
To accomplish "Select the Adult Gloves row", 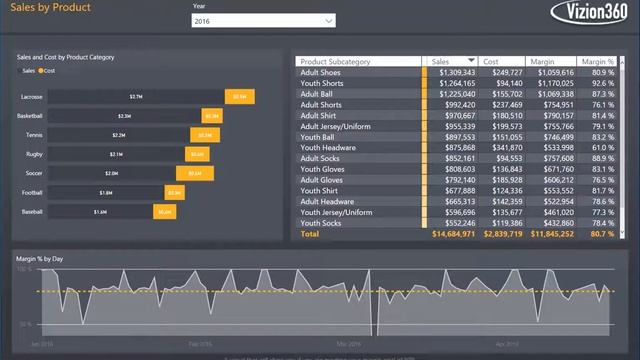I will (457, 180).
